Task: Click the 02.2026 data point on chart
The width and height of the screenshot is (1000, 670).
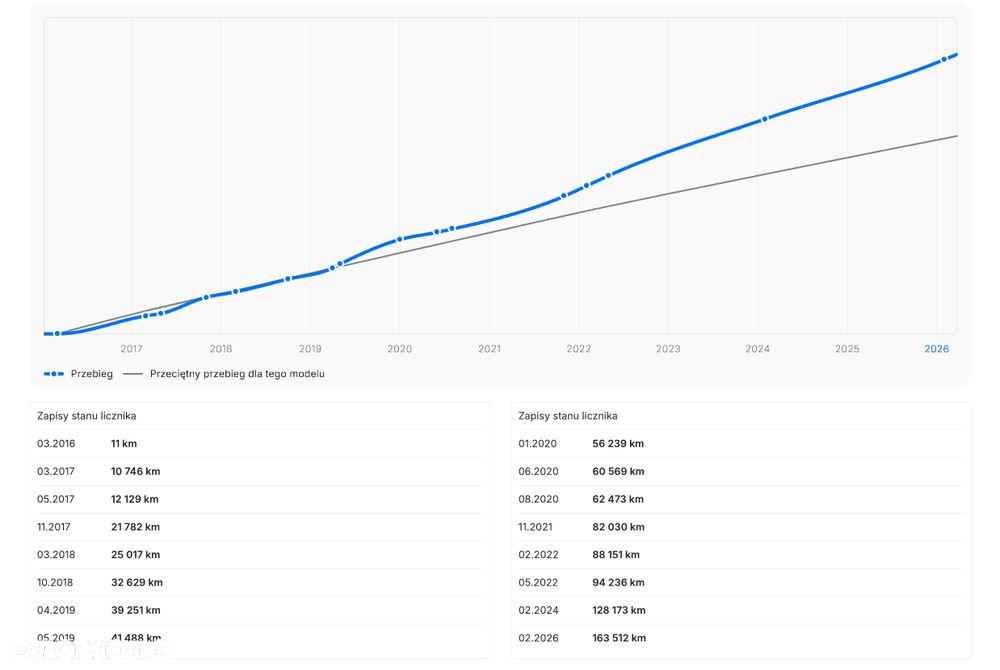Action: click(944, 60)
